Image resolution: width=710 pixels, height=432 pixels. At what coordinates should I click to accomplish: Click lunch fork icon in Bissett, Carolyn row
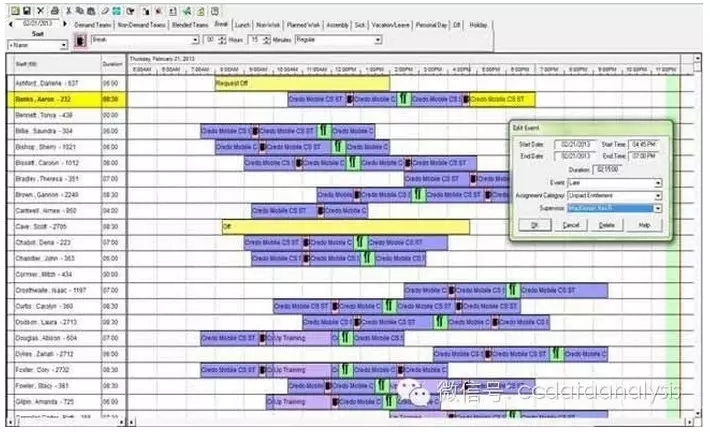[353, 163]
